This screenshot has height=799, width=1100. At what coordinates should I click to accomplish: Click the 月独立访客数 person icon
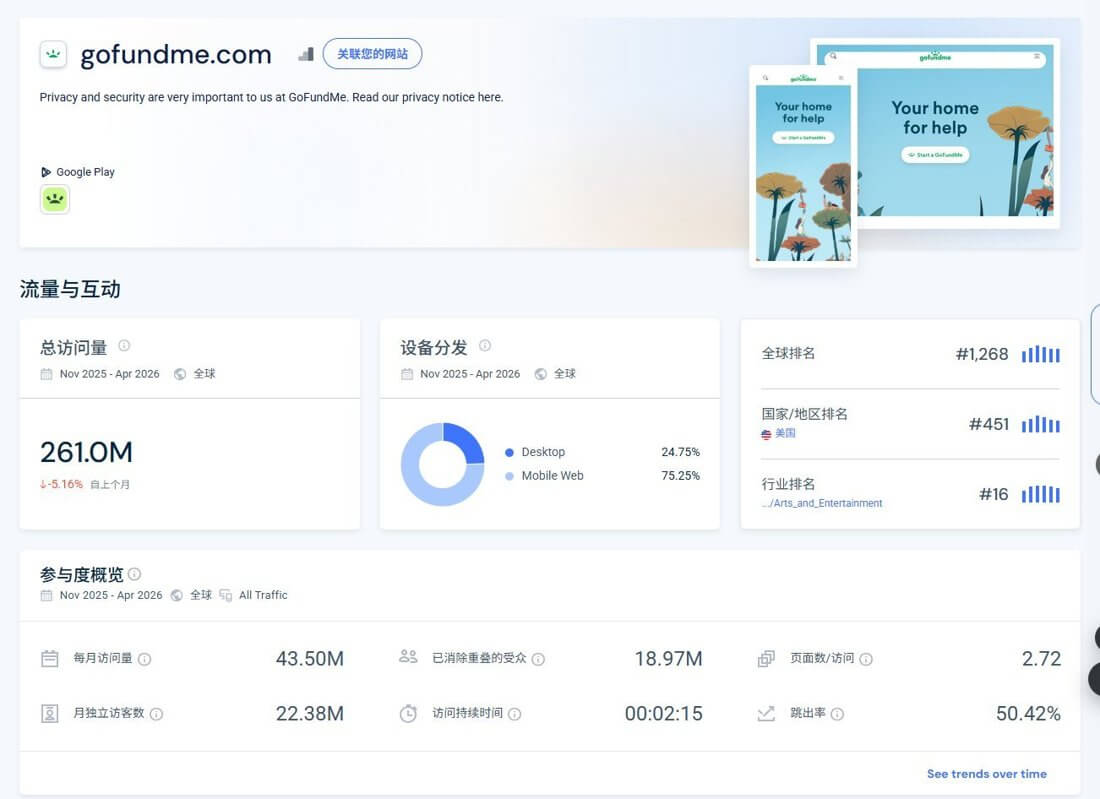(x=50, y=713)
